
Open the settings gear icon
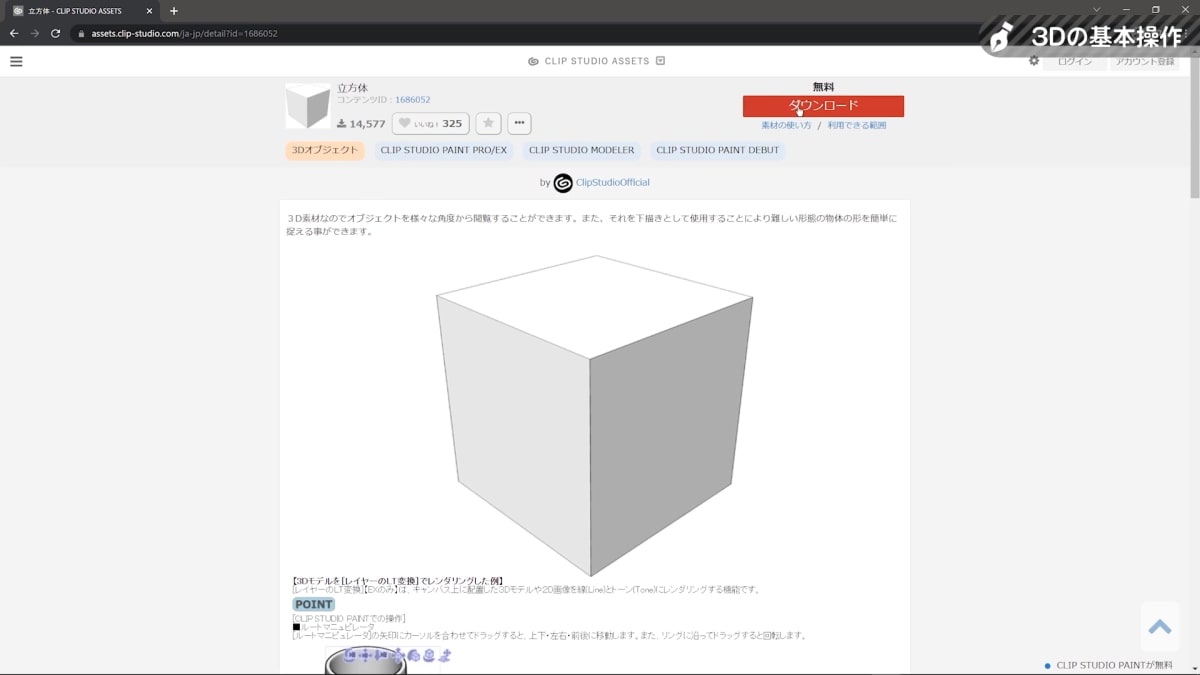point(1034,61)
